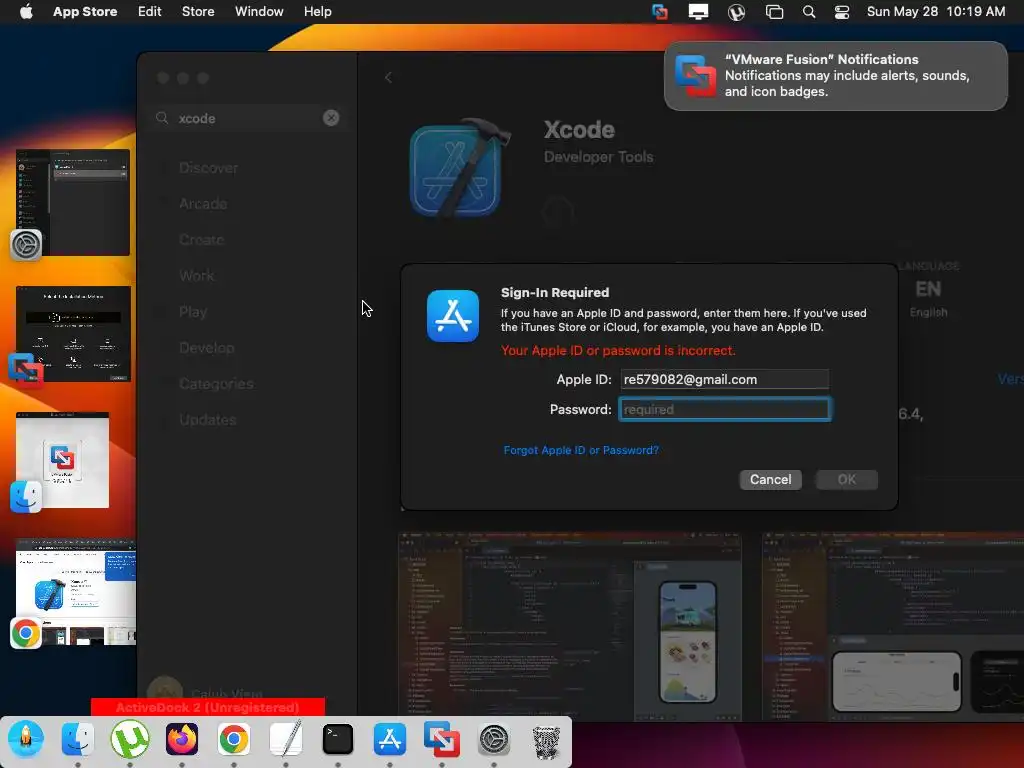Open the System Settings window thumbnail
Image resolution: width=1024 pixels, height=768 pixels.
tap(73, 202)
